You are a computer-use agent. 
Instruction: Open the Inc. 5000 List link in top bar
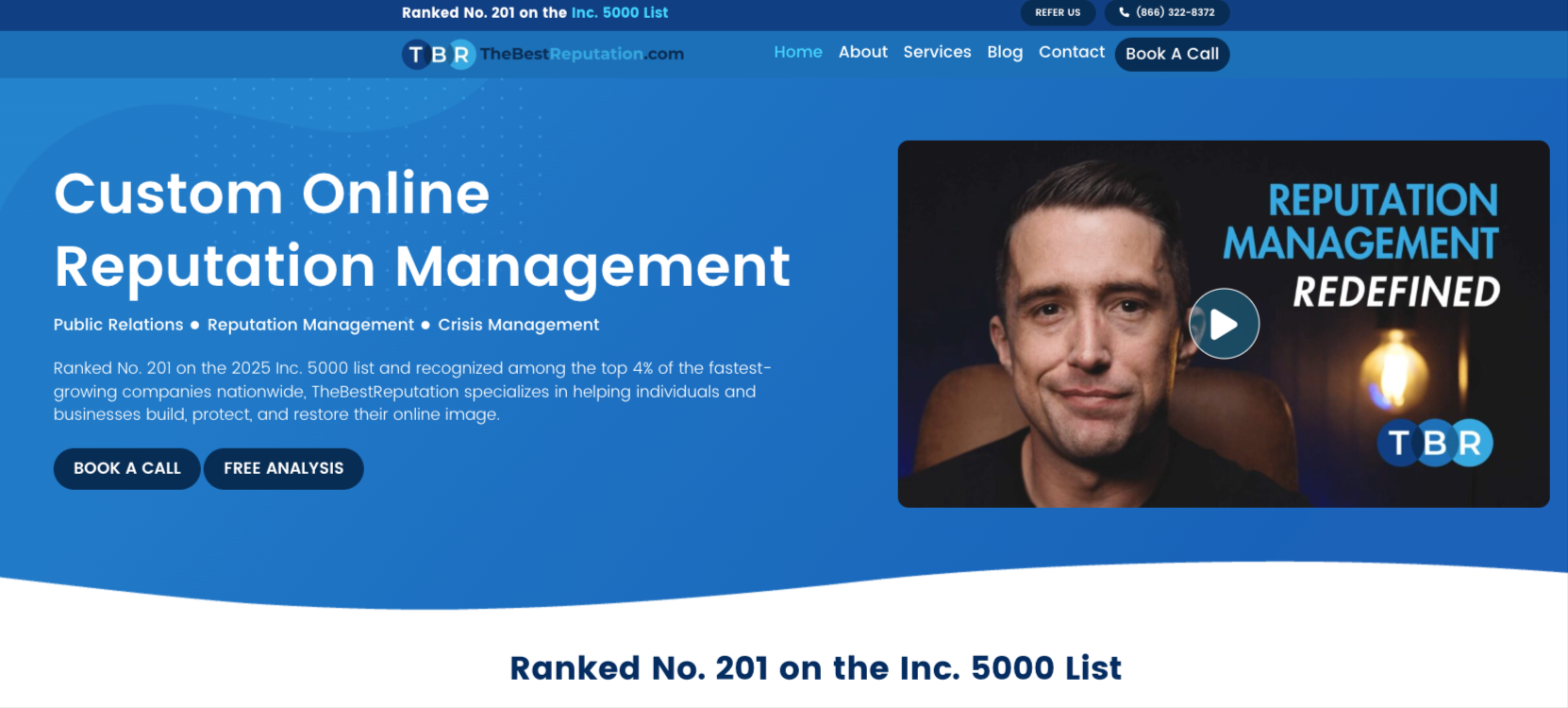(620, 12)
